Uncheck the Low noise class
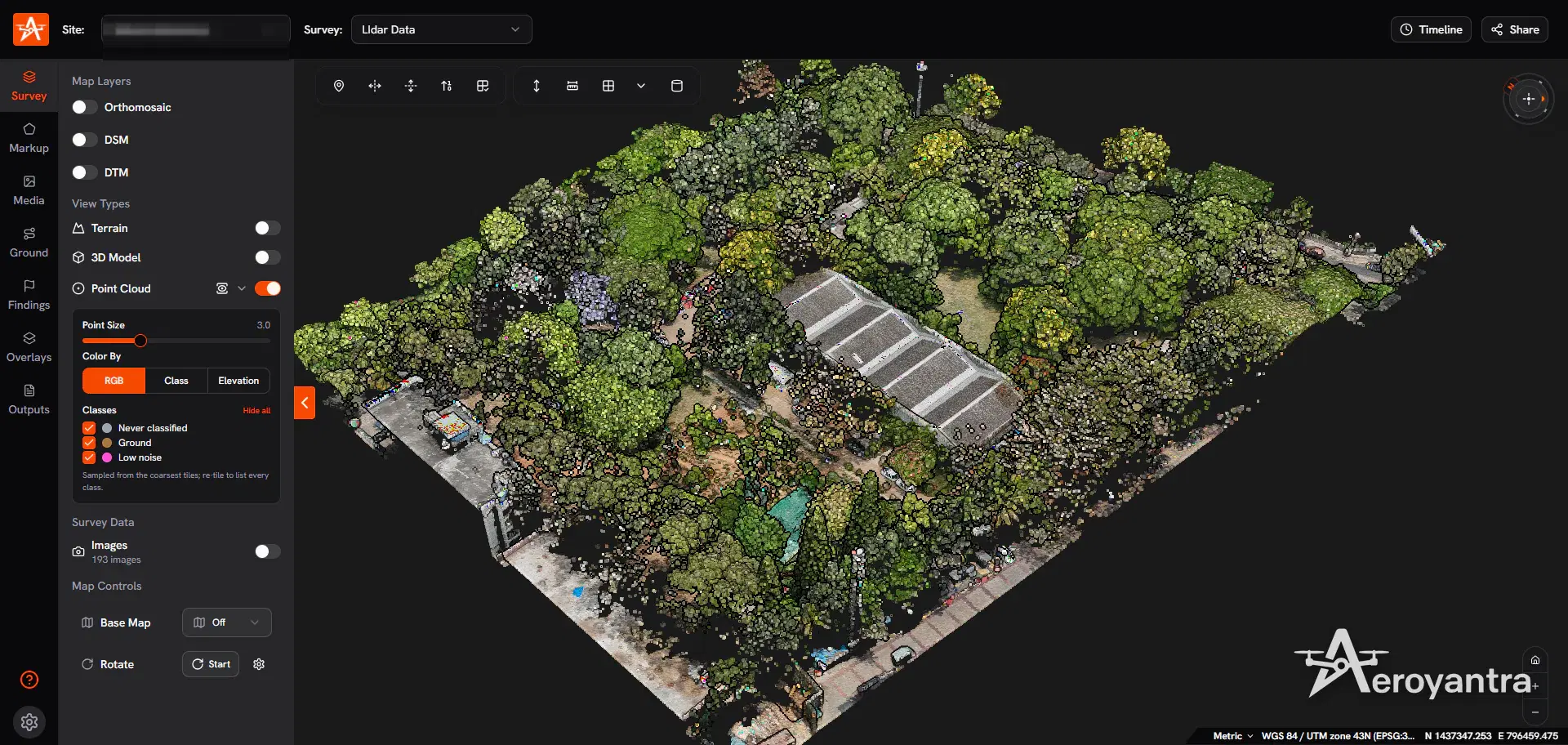 click(x=89, y=457)
